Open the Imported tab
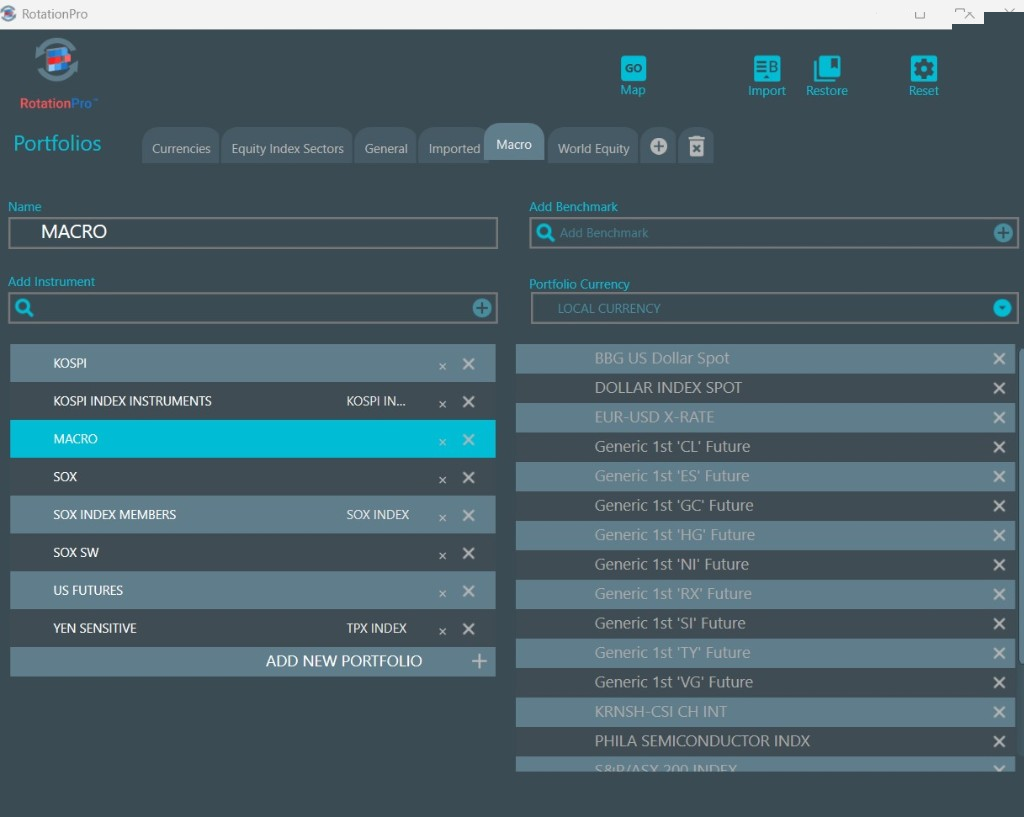Screen dimensions: 1024x817 454,148
